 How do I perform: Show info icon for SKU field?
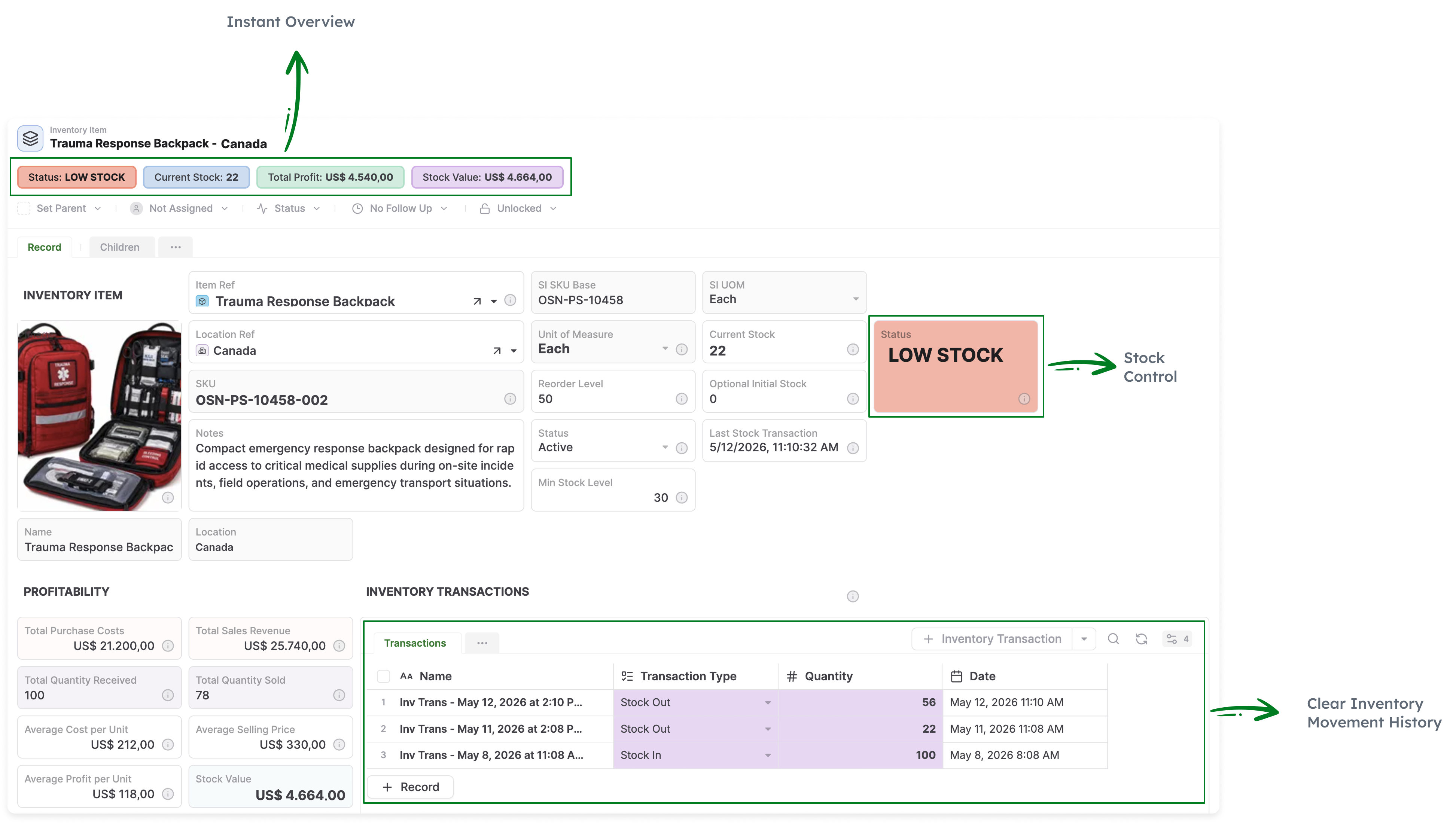coord(510,399)
